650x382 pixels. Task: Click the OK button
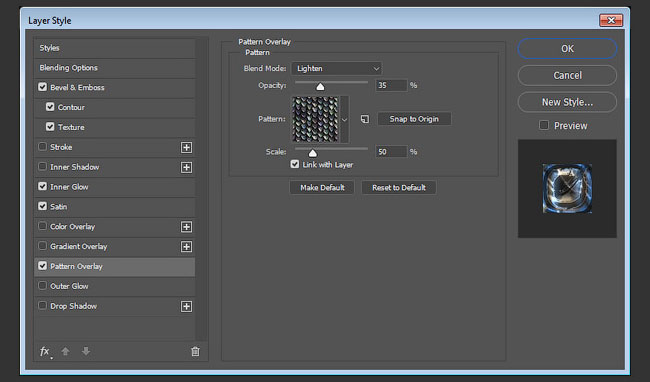click(567, 49)
